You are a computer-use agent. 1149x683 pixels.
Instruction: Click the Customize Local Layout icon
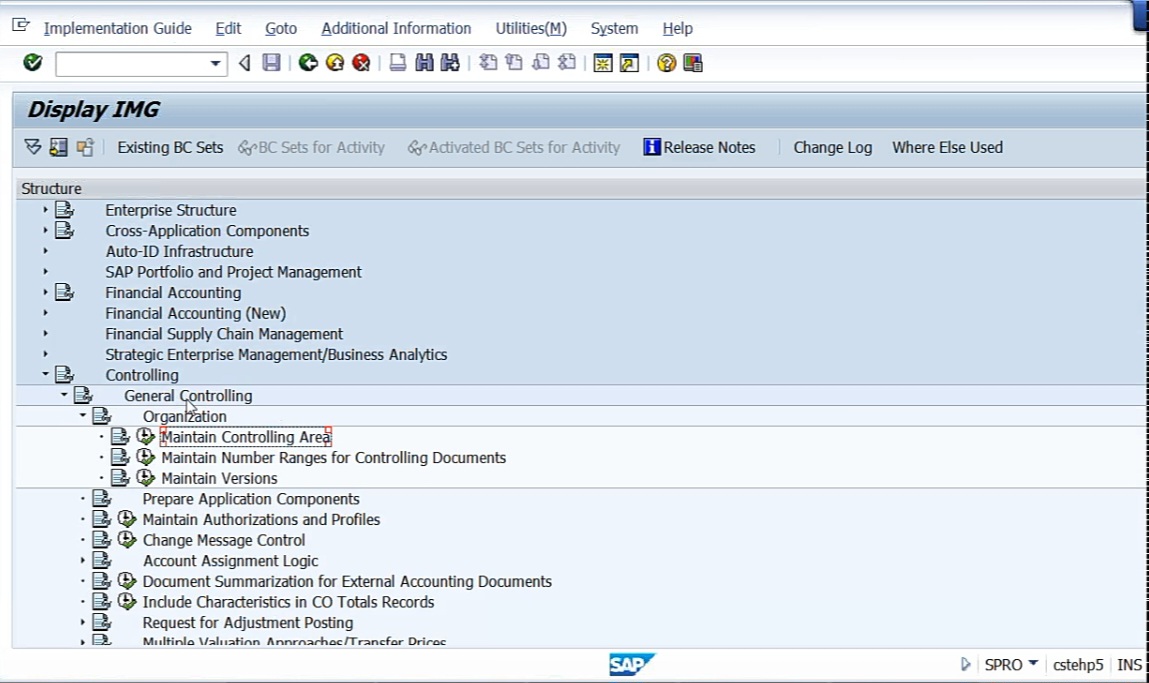click(x=692, y=63)
